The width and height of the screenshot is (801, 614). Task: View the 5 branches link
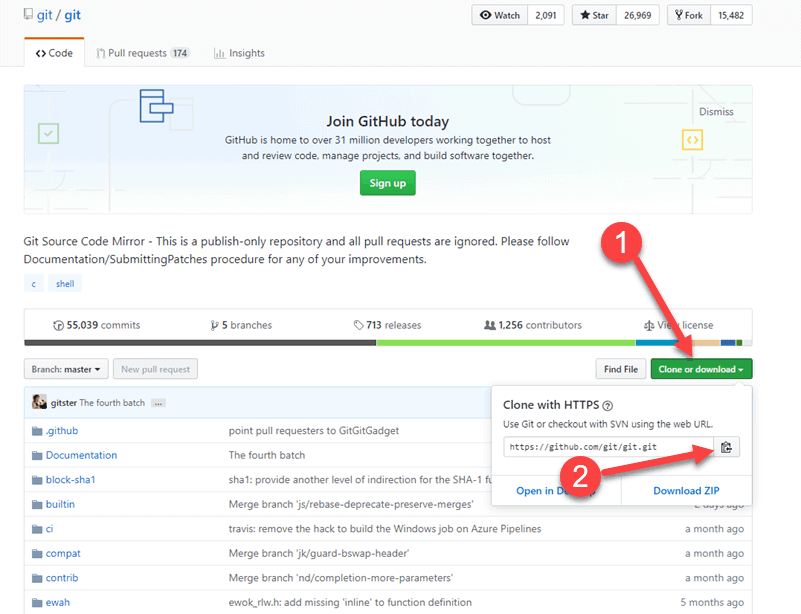point(241,325)
